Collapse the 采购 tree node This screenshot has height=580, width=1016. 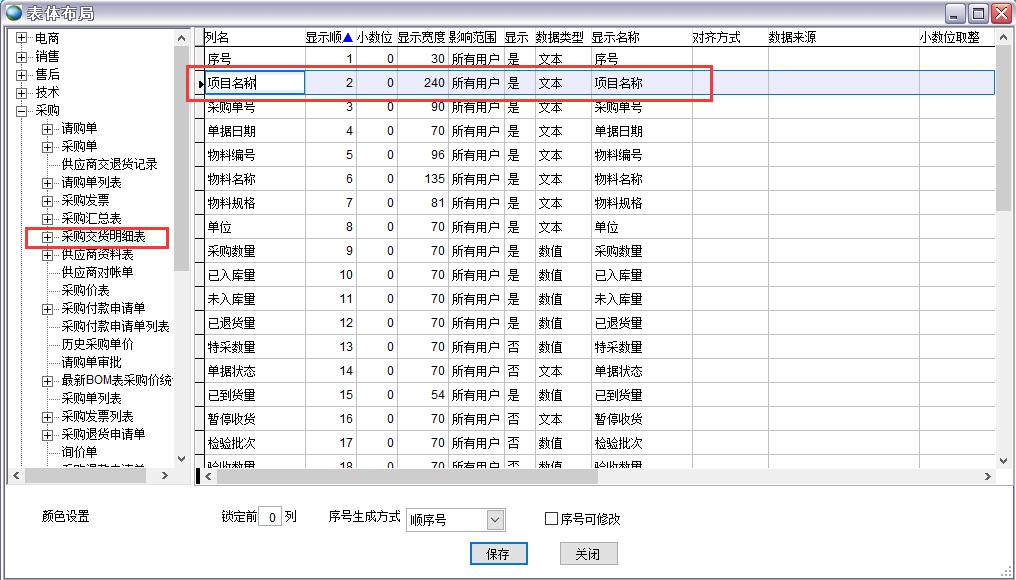21,110
